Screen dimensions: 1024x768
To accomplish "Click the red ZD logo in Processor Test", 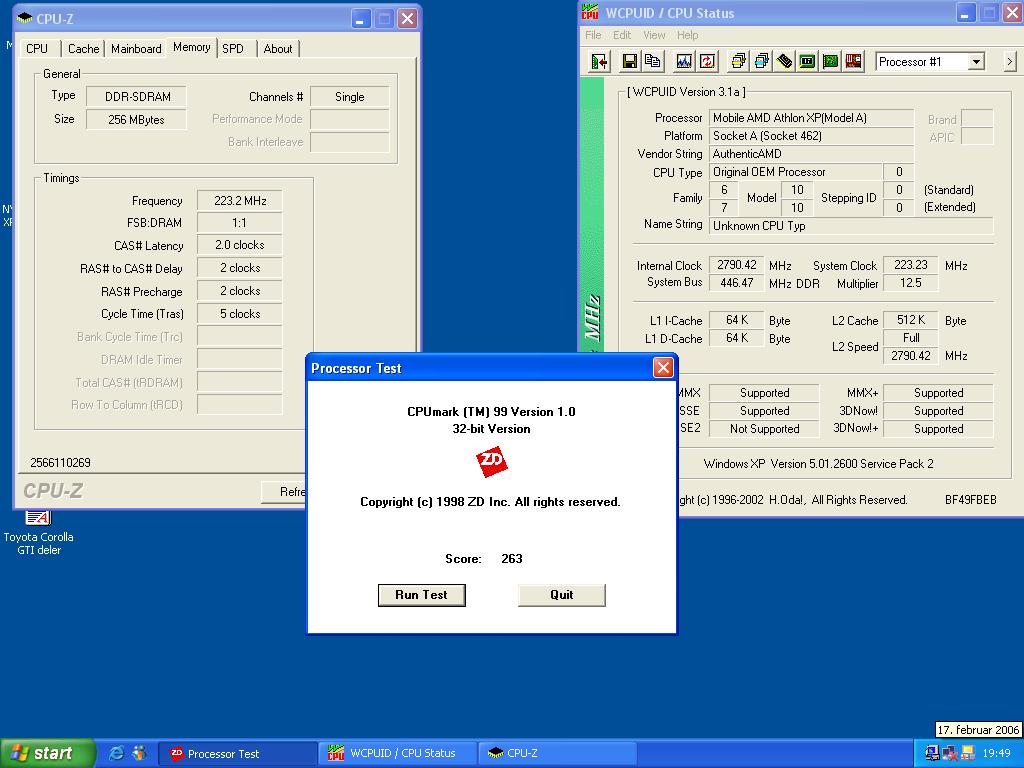I will 491,462.
